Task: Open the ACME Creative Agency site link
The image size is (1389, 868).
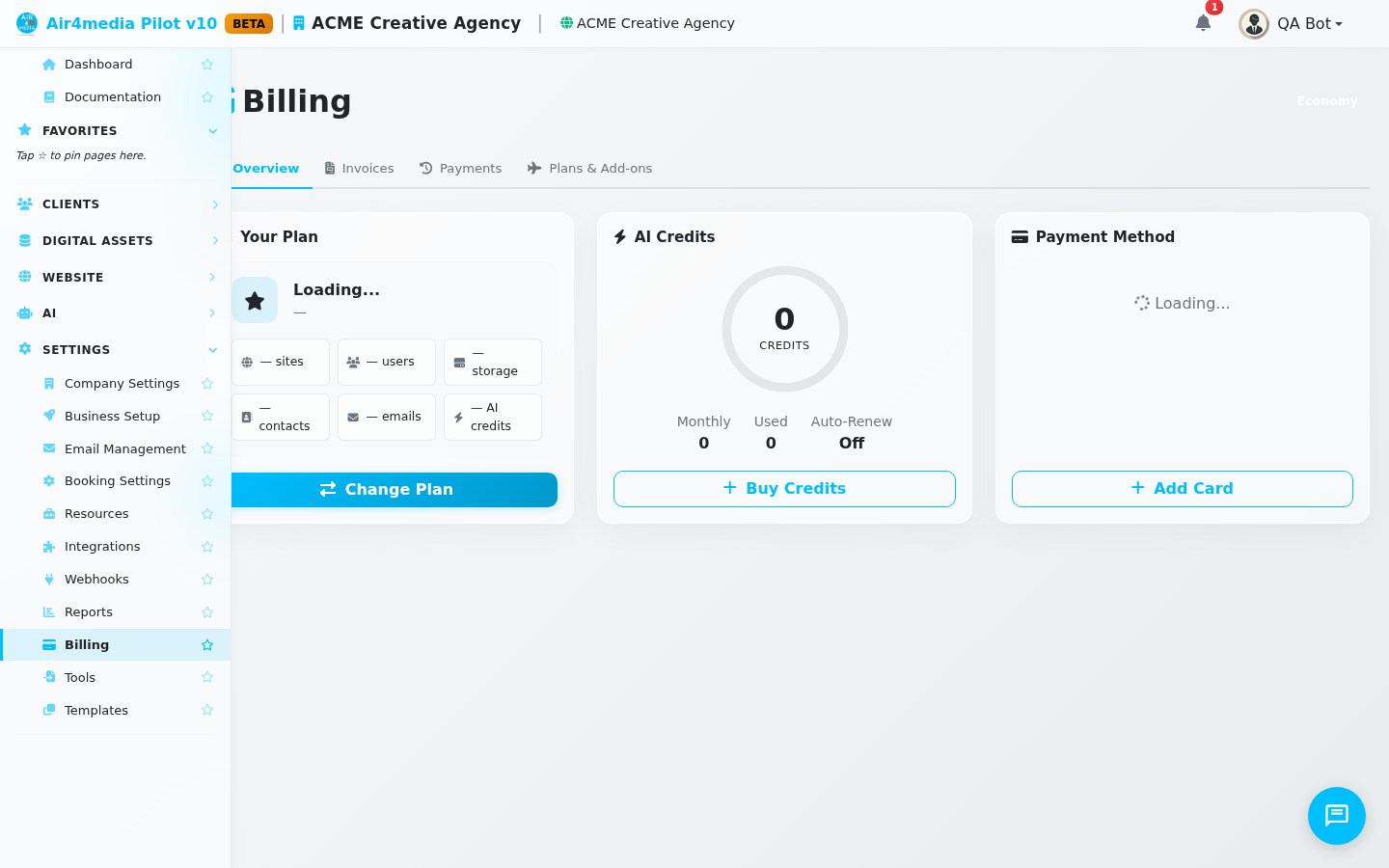Action: 647,23
